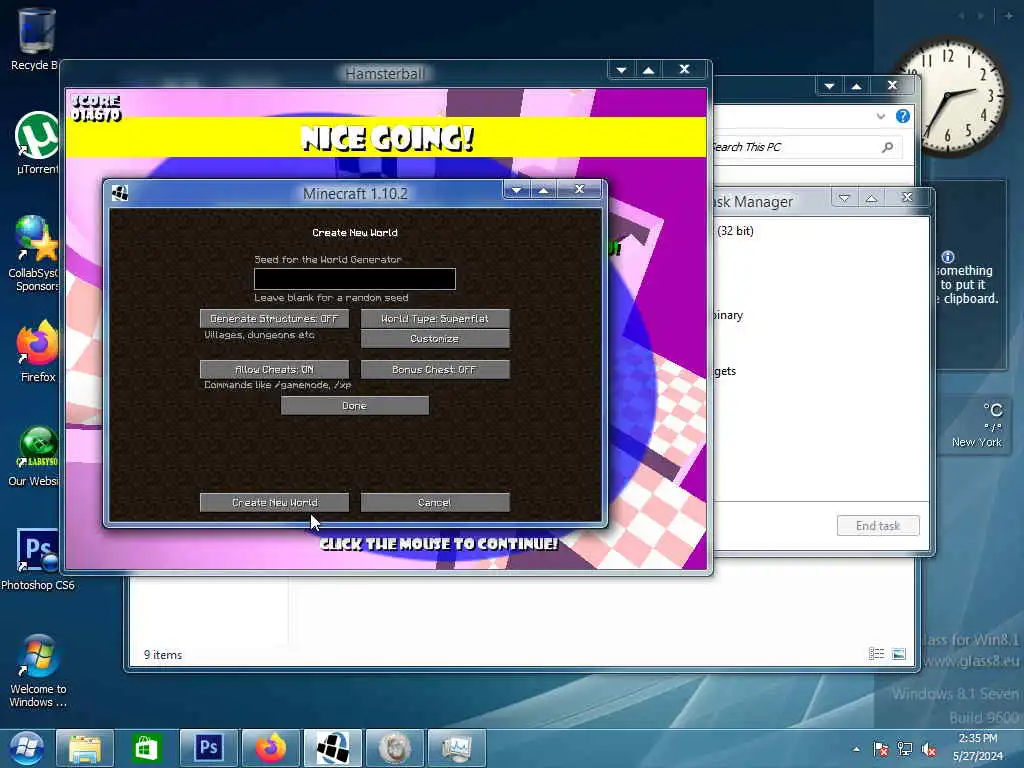This screenshot has height=768, width=1024.
Task: Open the network tray icon
Action: click(904, 749)
